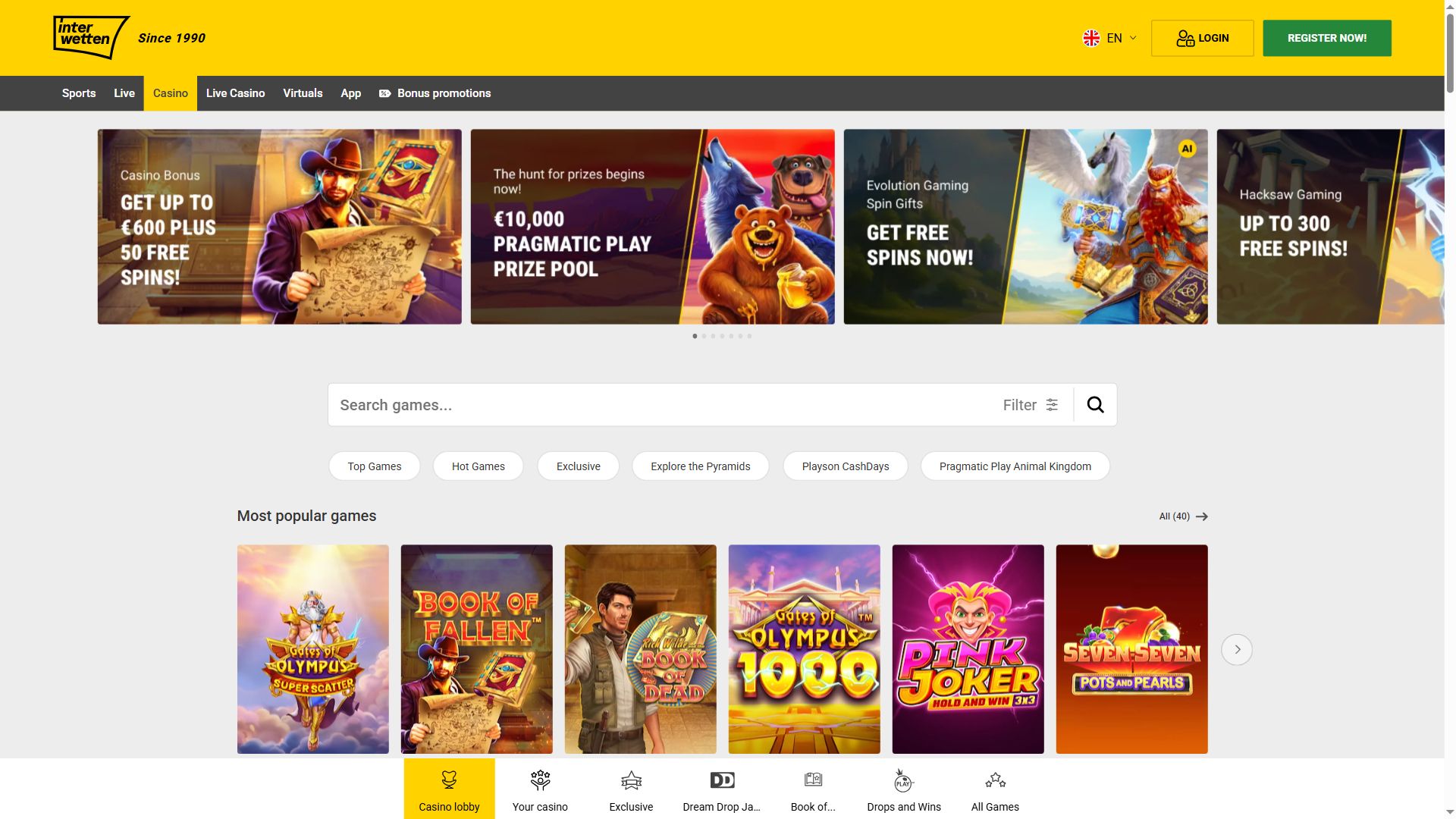The width and height of the screenshot is (1456, 819).
Task: Click the REGISTER NOW! button
Action: [1327, 38]
